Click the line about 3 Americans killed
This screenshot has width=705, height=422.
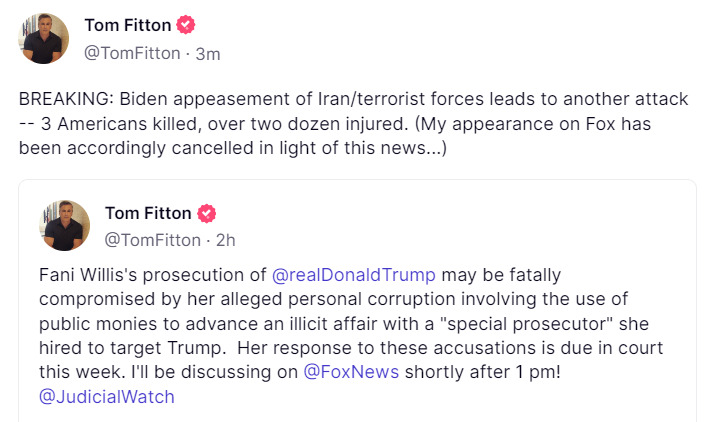click(x=224, y=124)
